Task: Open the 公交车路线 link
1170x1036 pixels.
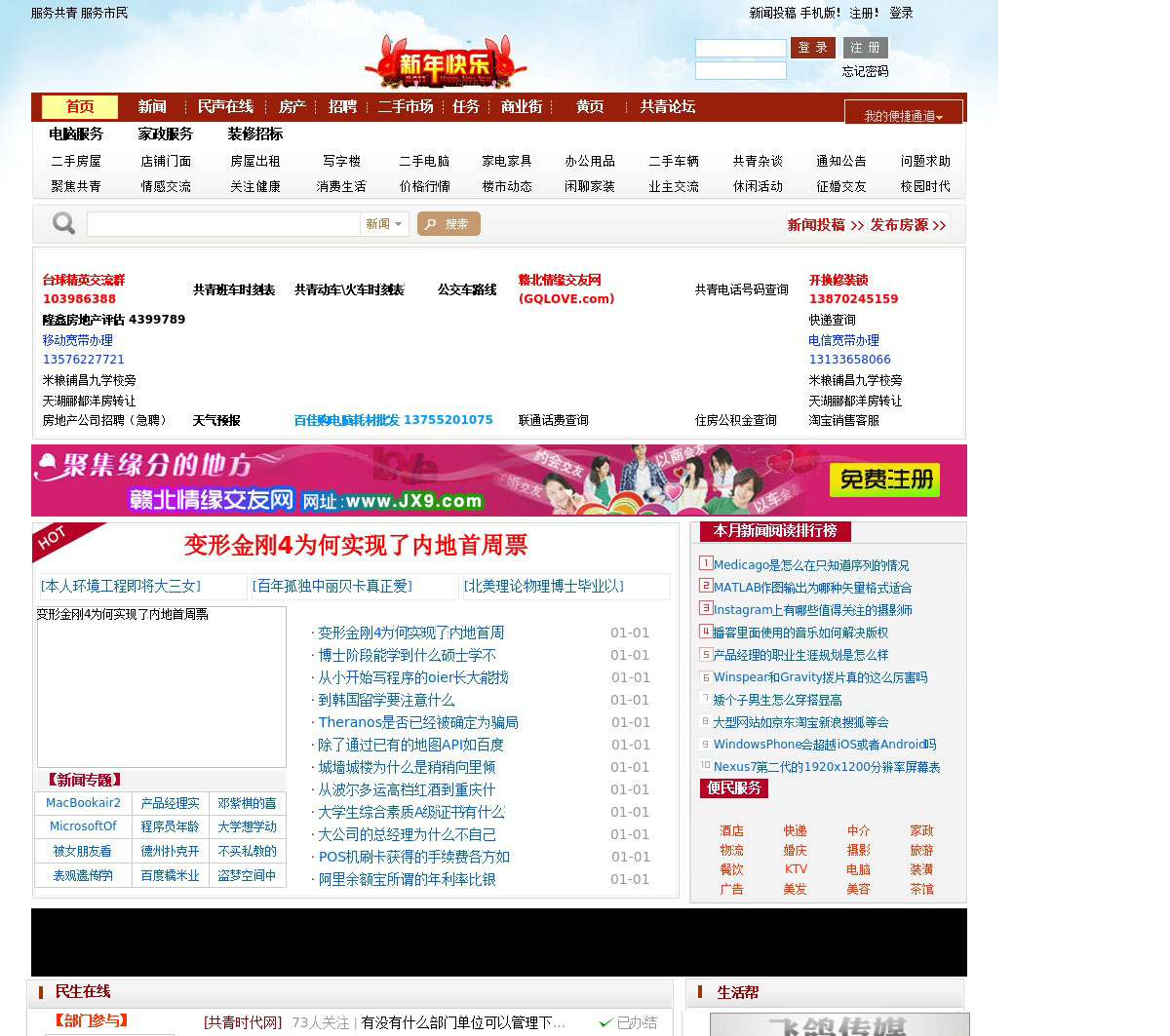Action: 467,289
